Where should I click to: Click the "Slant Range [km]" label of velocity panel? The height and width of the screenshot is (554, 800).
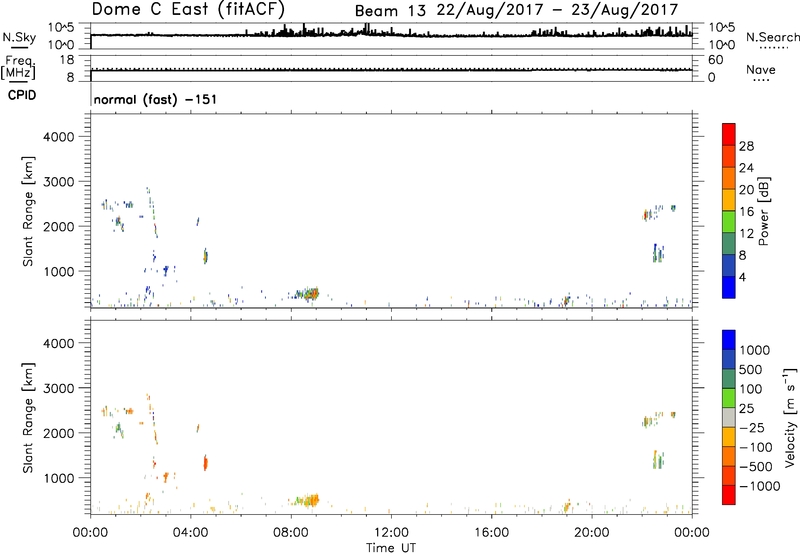(28, 418)
